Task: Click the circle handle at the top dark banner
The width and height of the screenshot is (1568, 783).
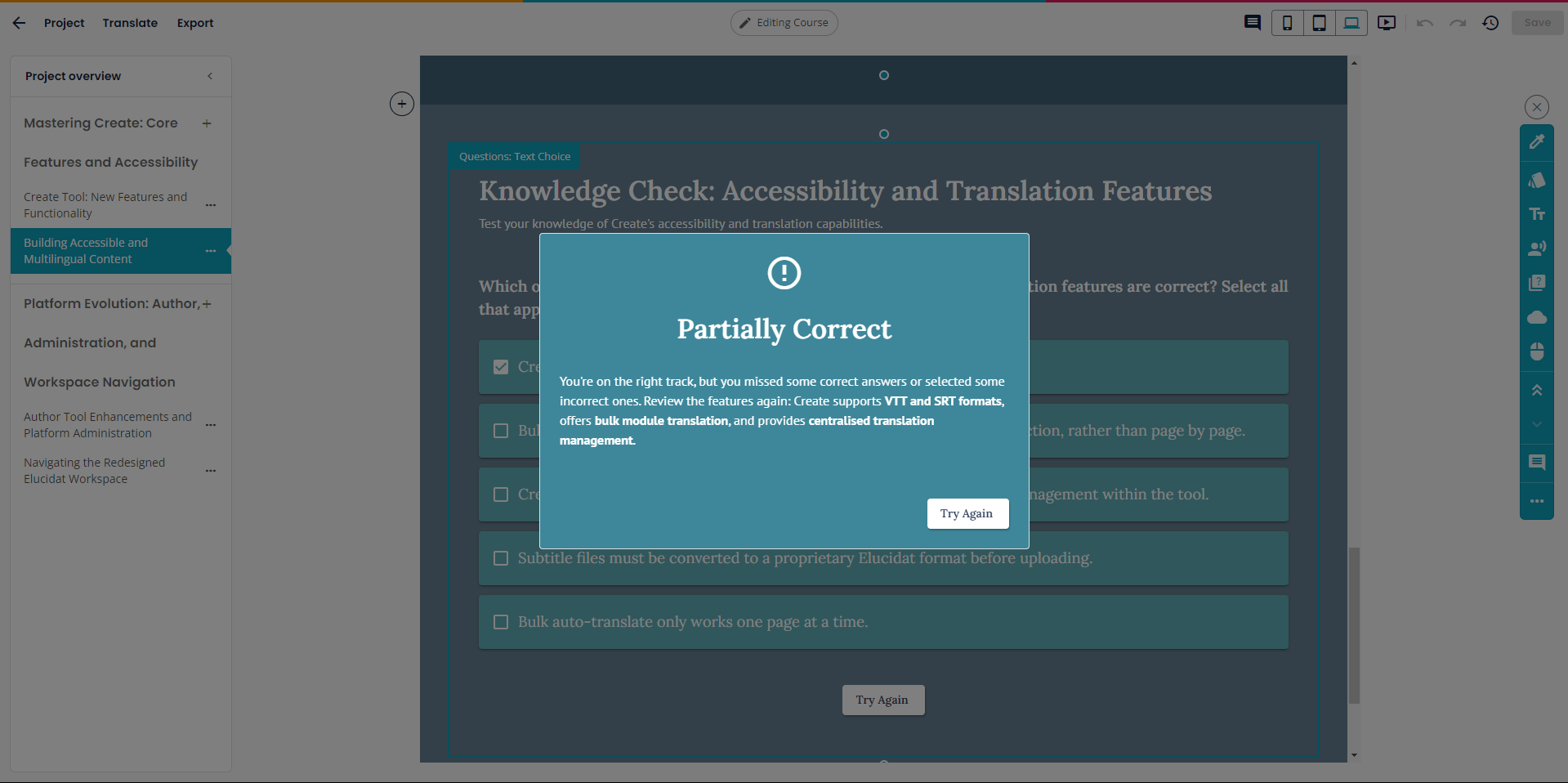Action: [x=883, y=75]
